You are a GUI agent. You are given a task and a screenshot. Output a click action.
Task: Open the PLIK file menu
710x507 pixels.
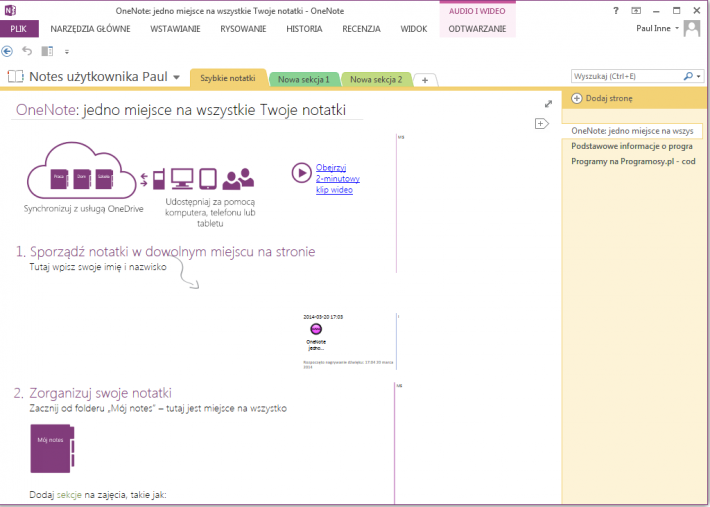(19, 29)
